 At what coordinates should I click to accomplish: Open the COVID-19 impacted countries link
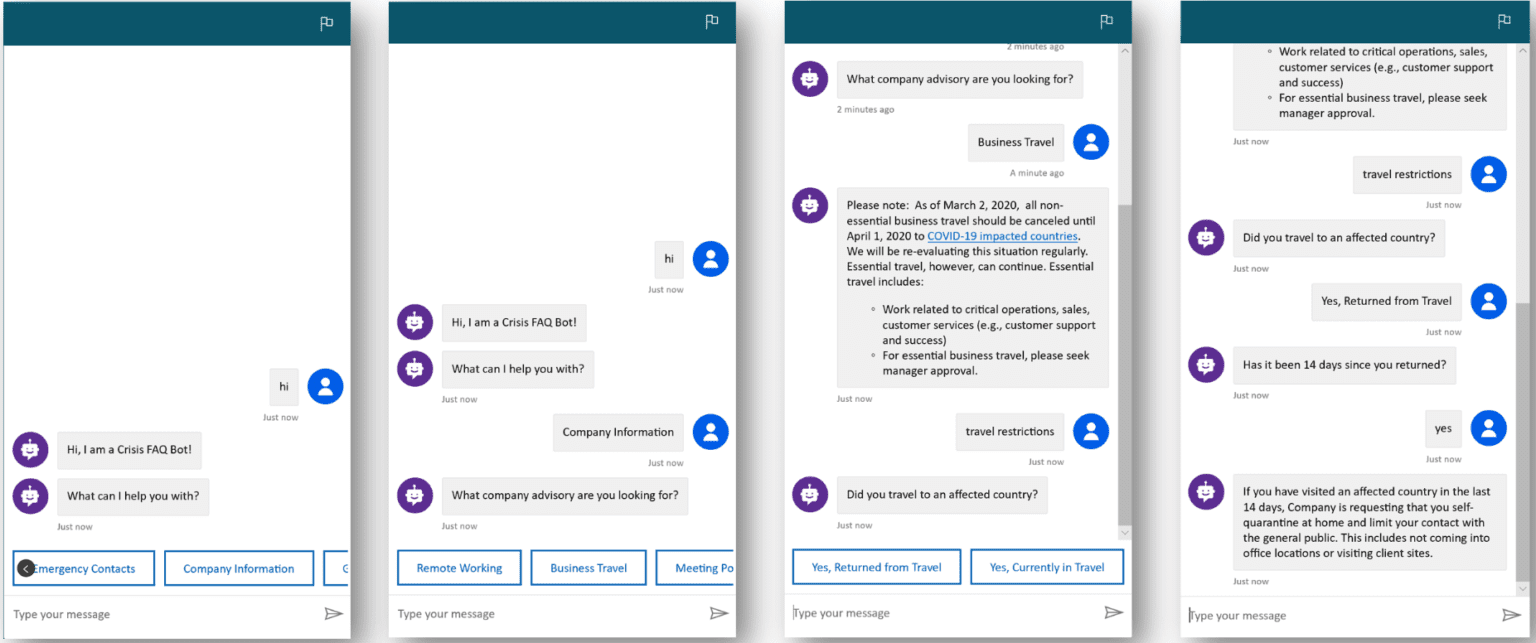pos(1002,236)
